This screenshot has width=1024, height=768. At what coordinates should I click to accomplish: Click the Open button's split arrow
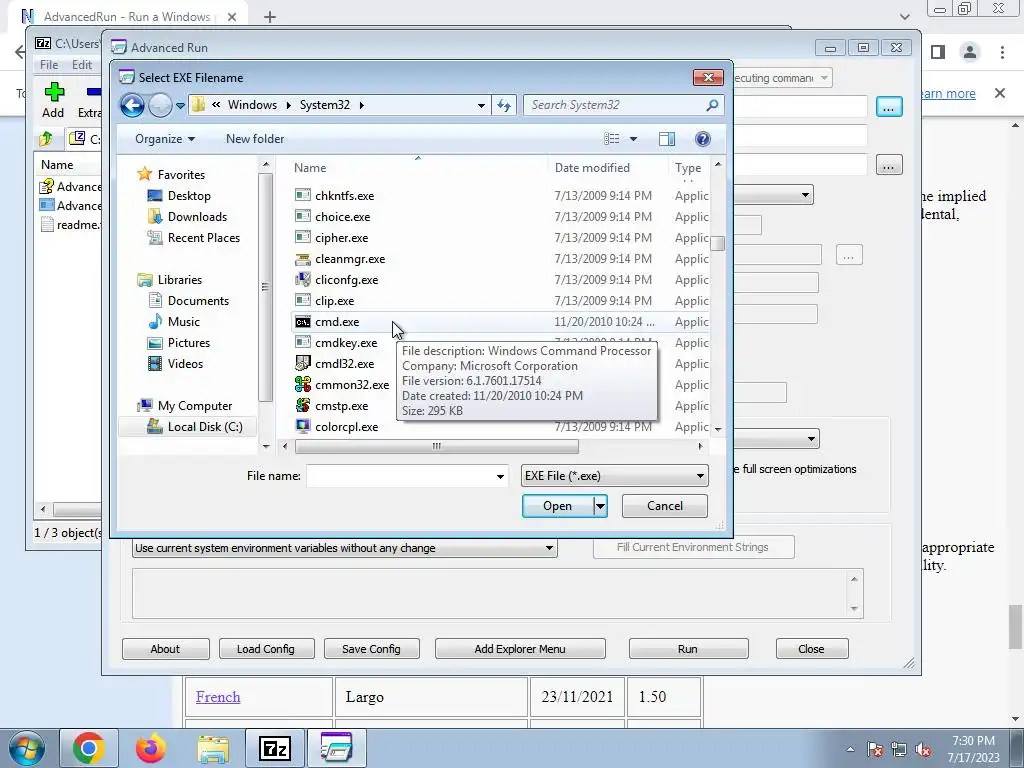tap(600, 505)
